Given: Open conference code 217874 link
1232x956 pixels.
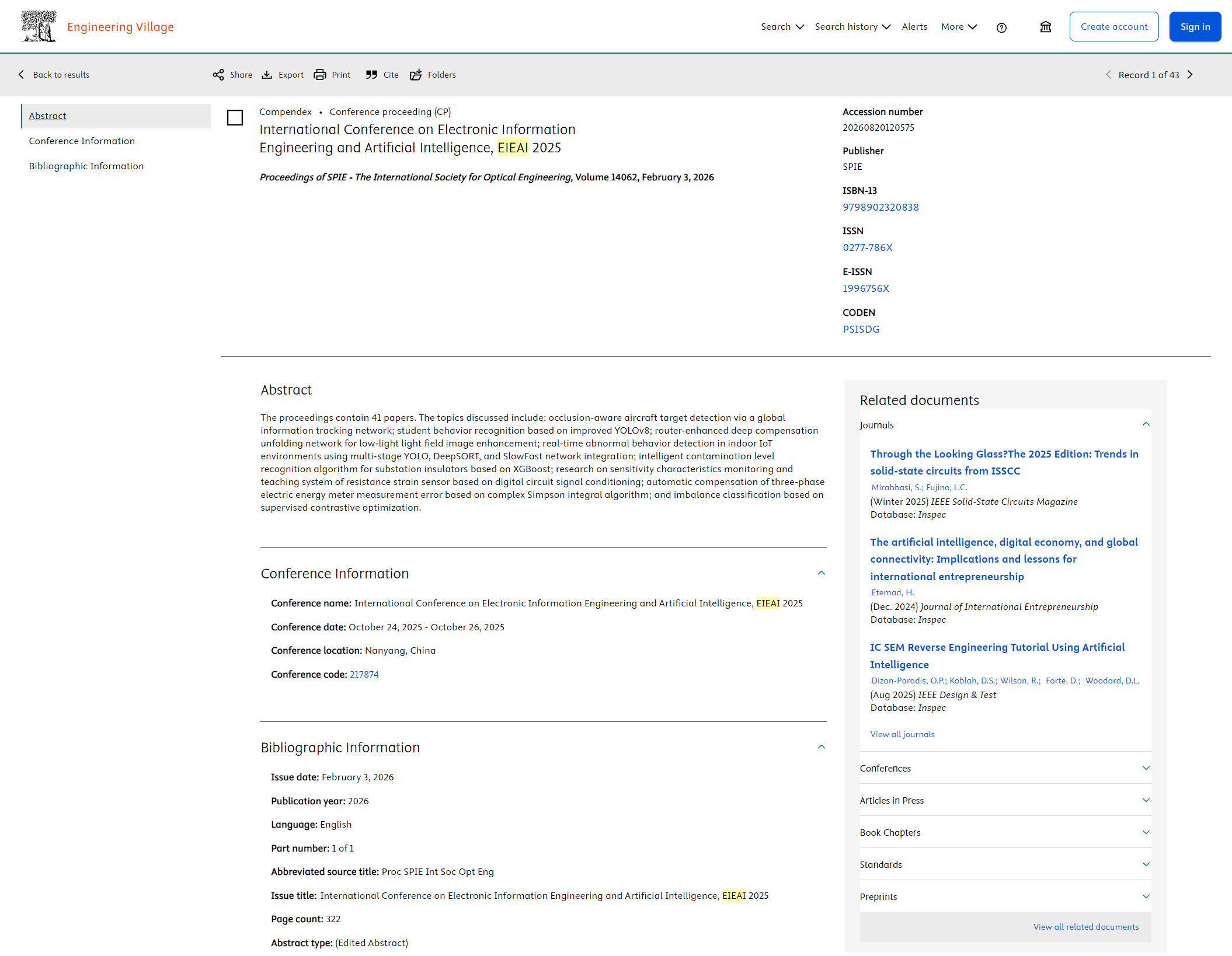Looking at the screenshot, I should [x=364, y=675].
